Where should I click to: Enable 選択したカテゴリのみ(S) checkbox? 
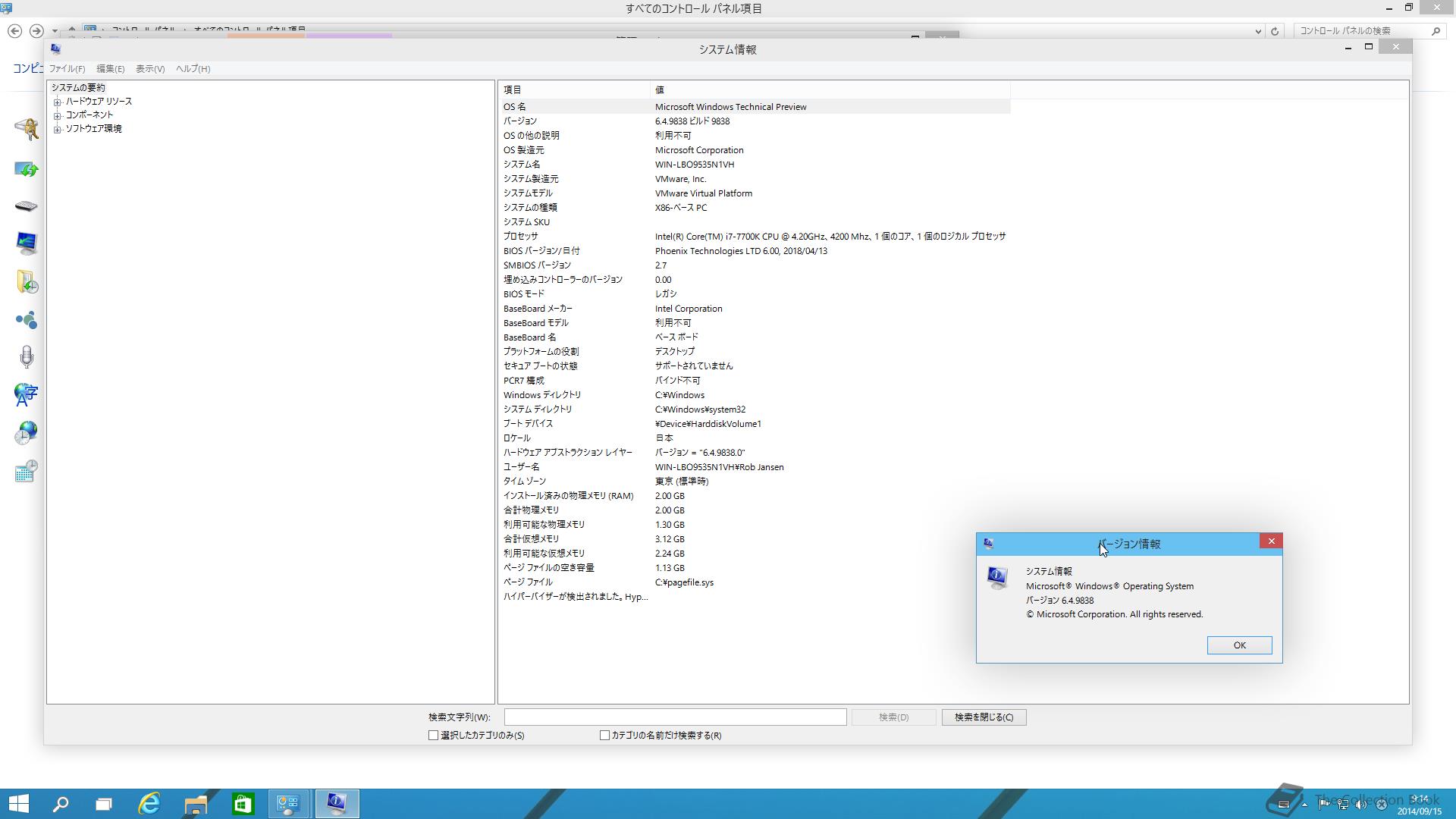[x=433, y=736]
